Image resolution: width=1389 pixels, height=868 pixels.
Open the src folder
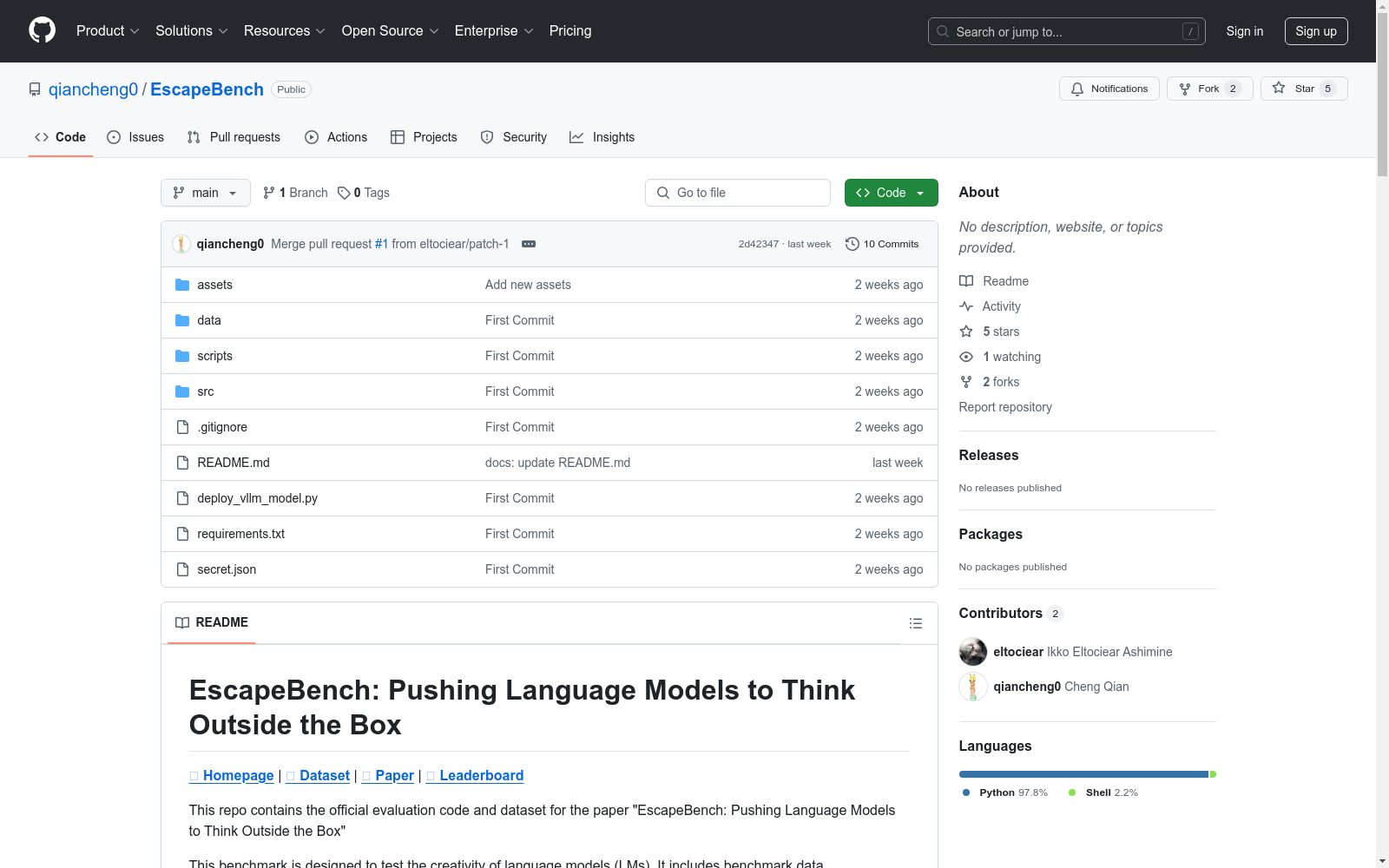(206, 391)
